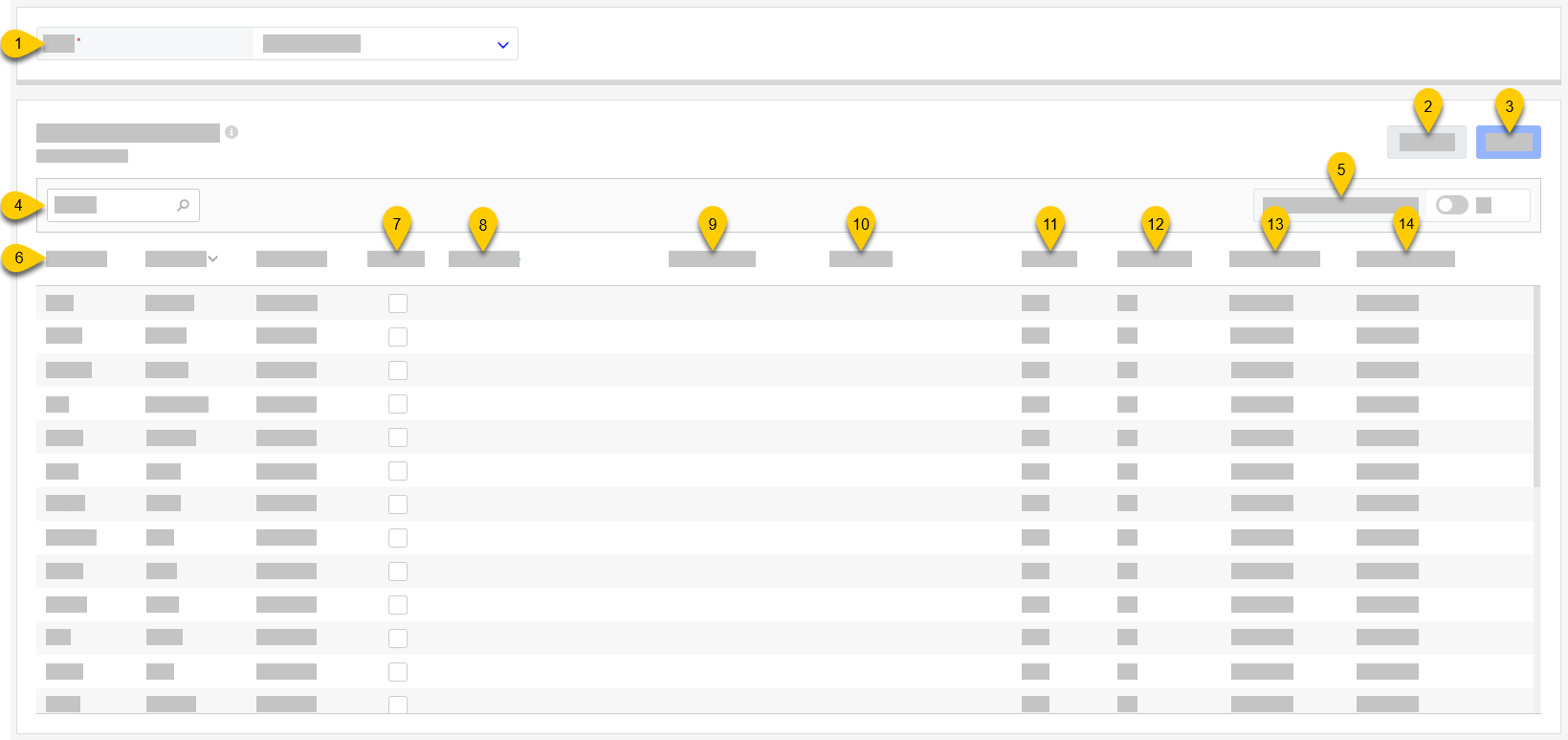Click the column header marked by callout 13

point(1274,258)
